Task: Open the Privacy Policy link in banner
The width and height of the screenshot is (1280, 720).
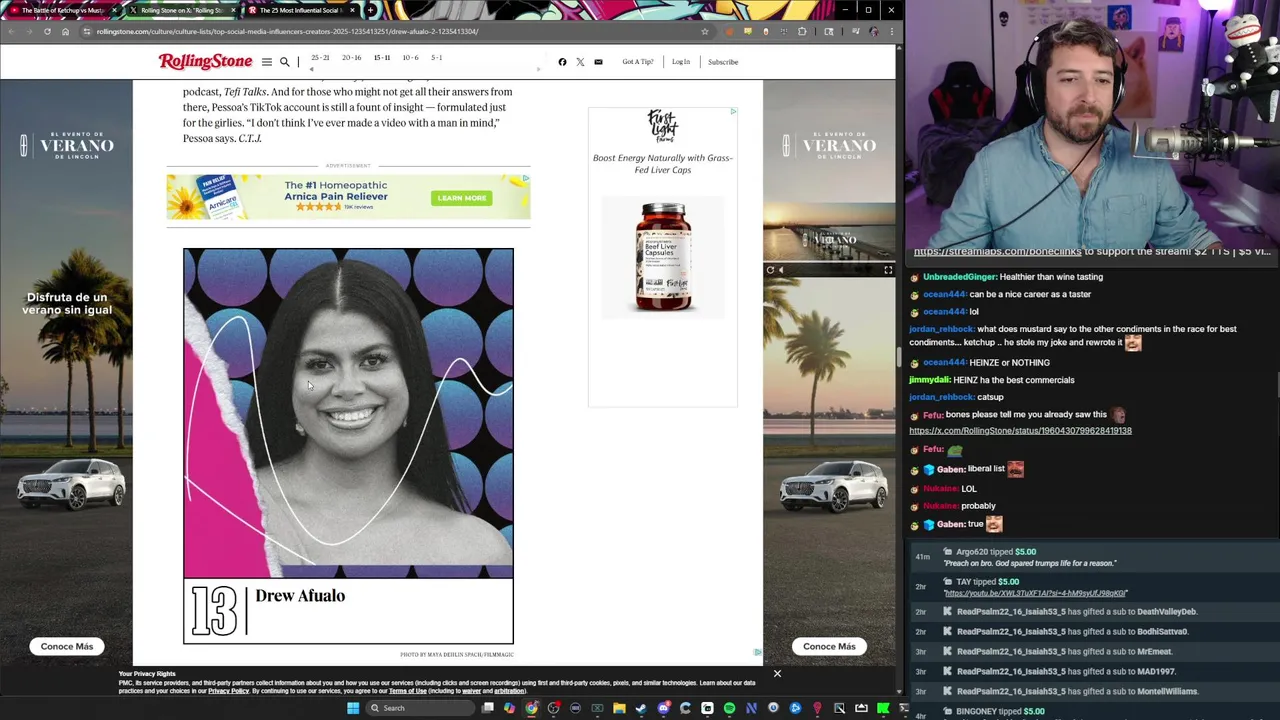Action: coord(228,691)
